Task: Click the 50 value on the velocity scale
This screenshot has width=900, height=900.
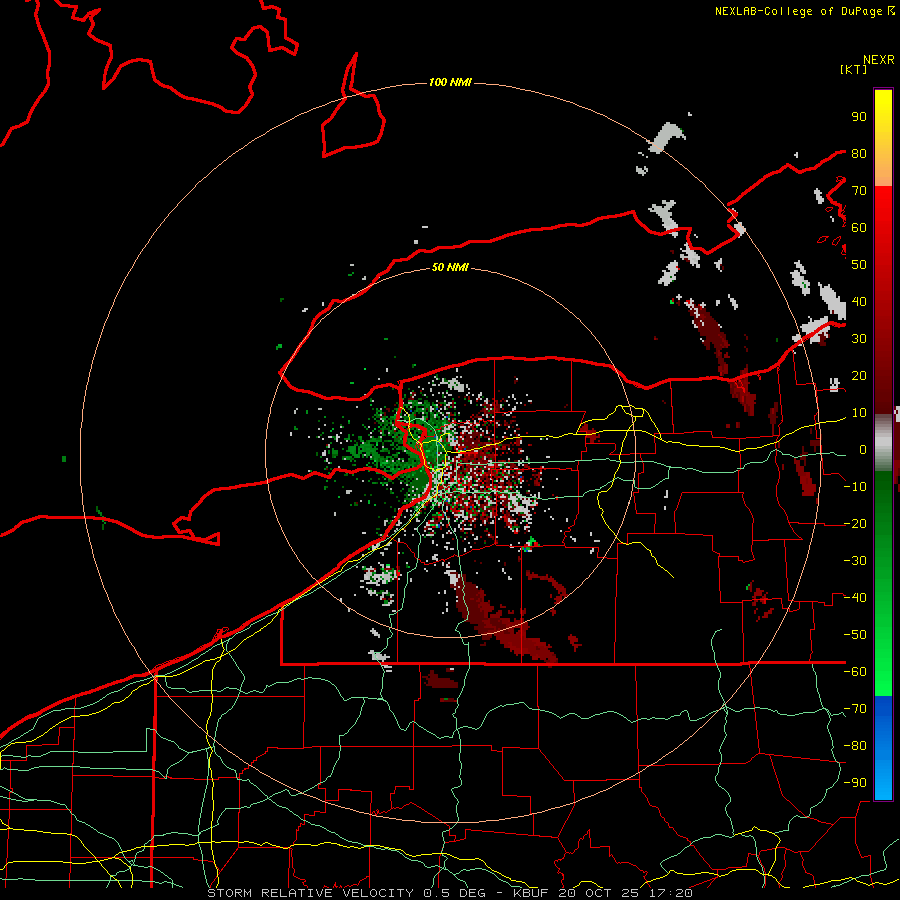Action: click(x=859, y=265)
